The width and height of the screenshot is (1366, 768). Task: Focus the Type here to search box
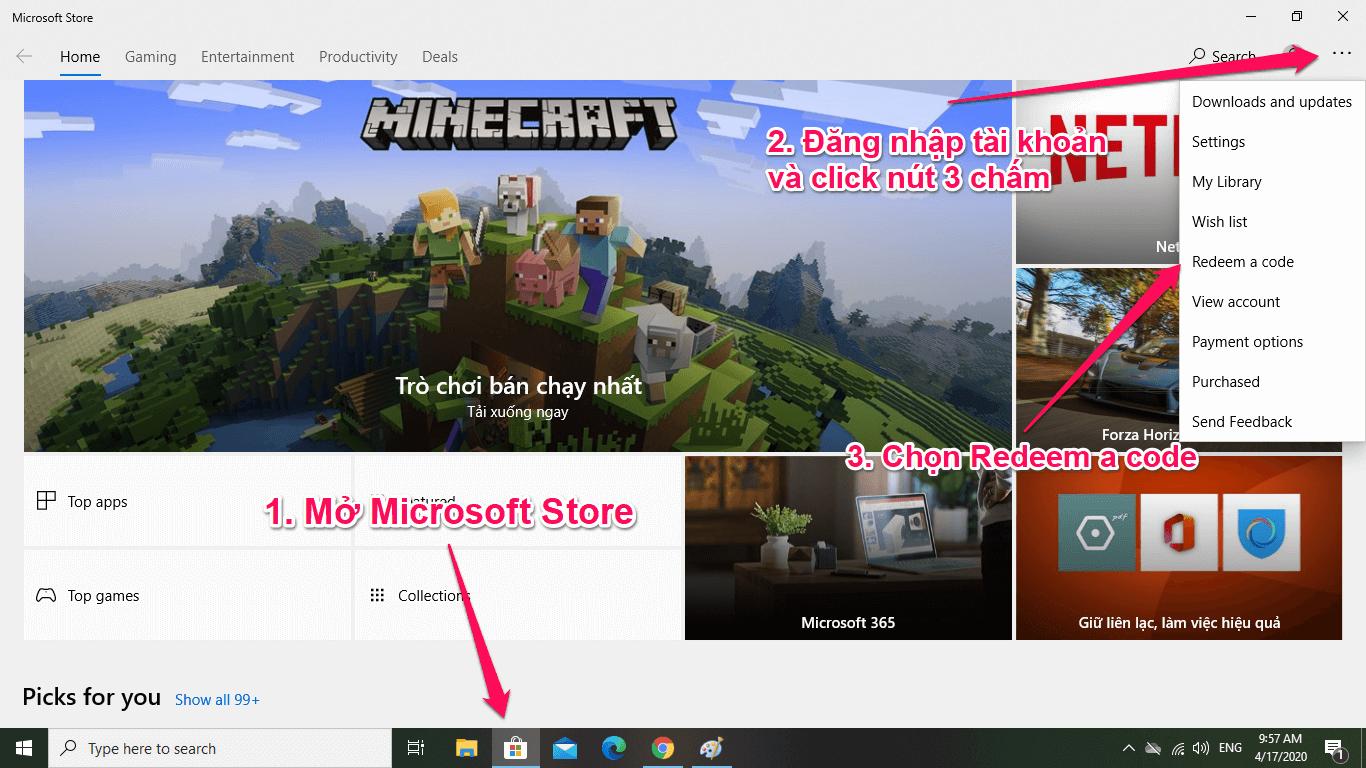(x=220, y=748)
